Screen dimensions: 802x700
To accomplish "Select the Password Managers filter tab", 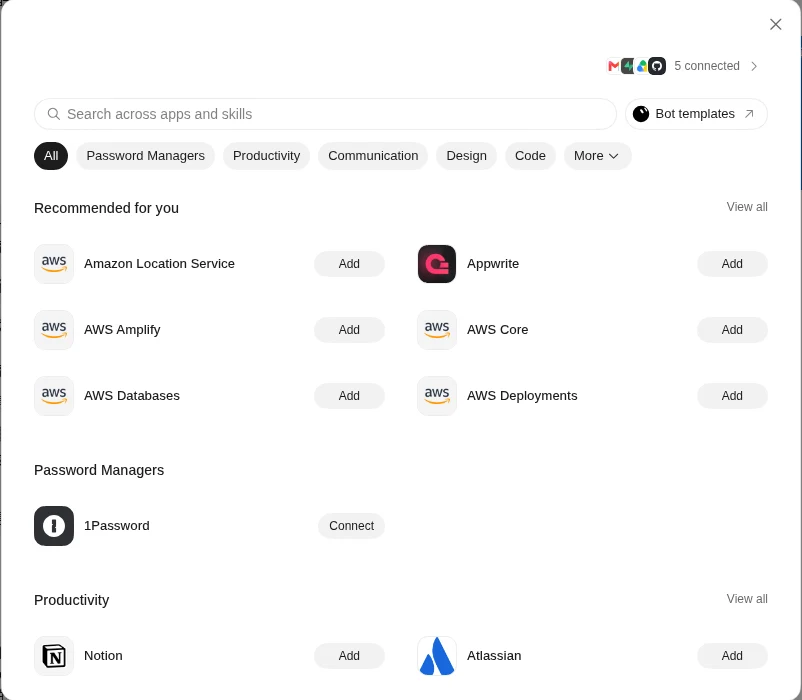I will click(x=145, y=156).
